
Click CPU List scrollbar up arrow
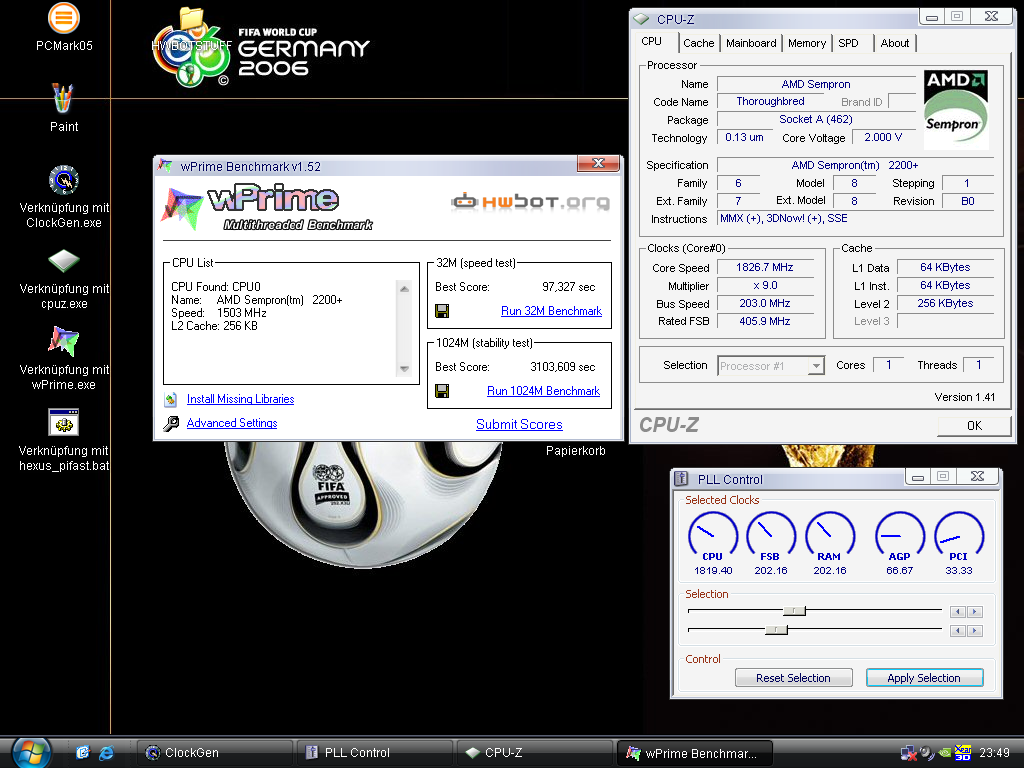pos(404,289)
